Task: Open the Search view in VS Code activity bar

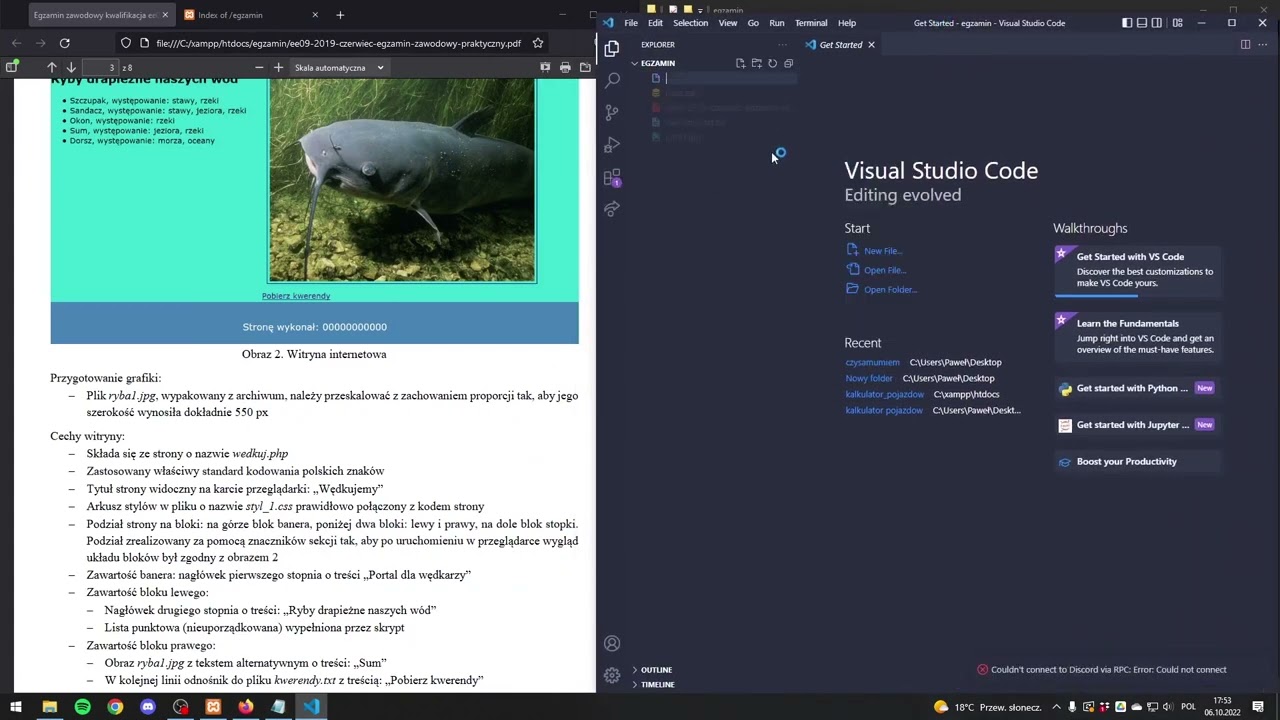Action: [x=612, y=80]
